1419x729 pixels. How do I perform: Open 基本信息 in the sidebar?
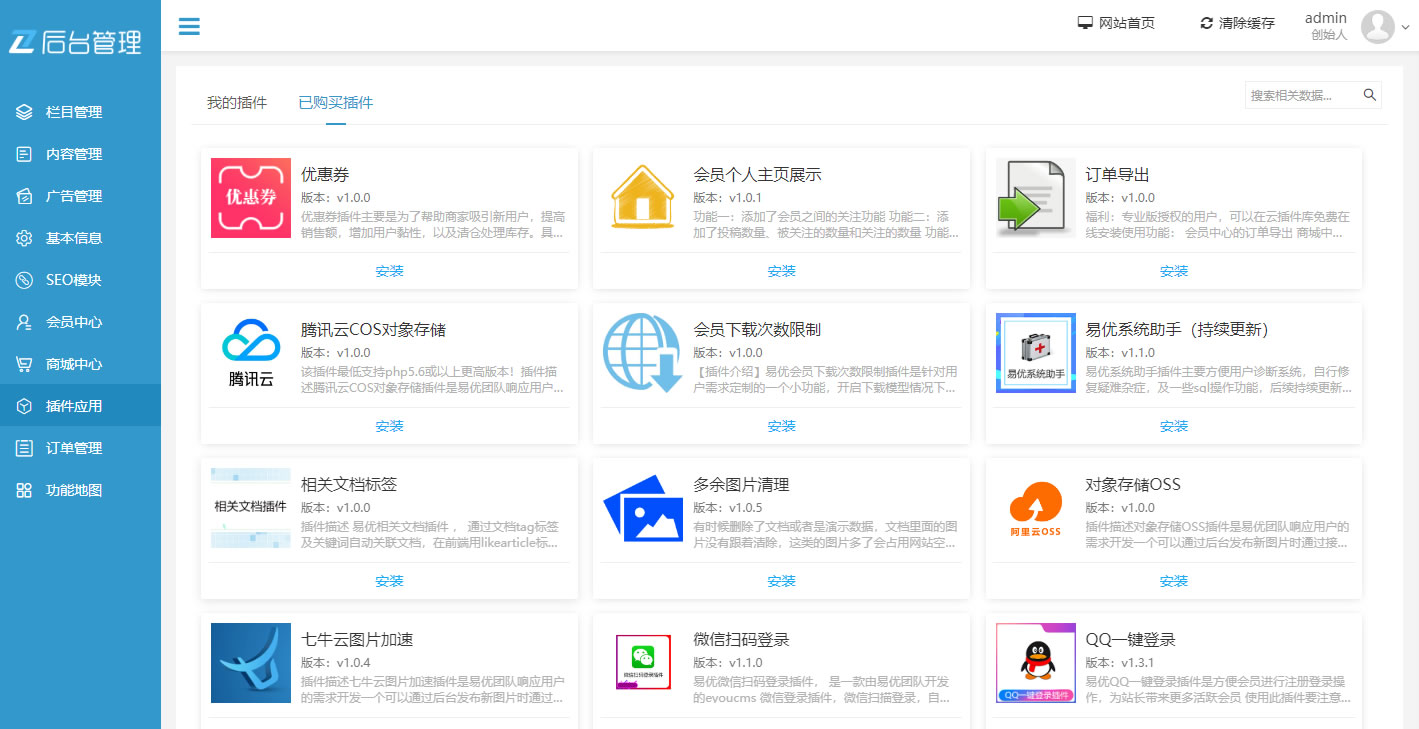[x=80, y=238]
